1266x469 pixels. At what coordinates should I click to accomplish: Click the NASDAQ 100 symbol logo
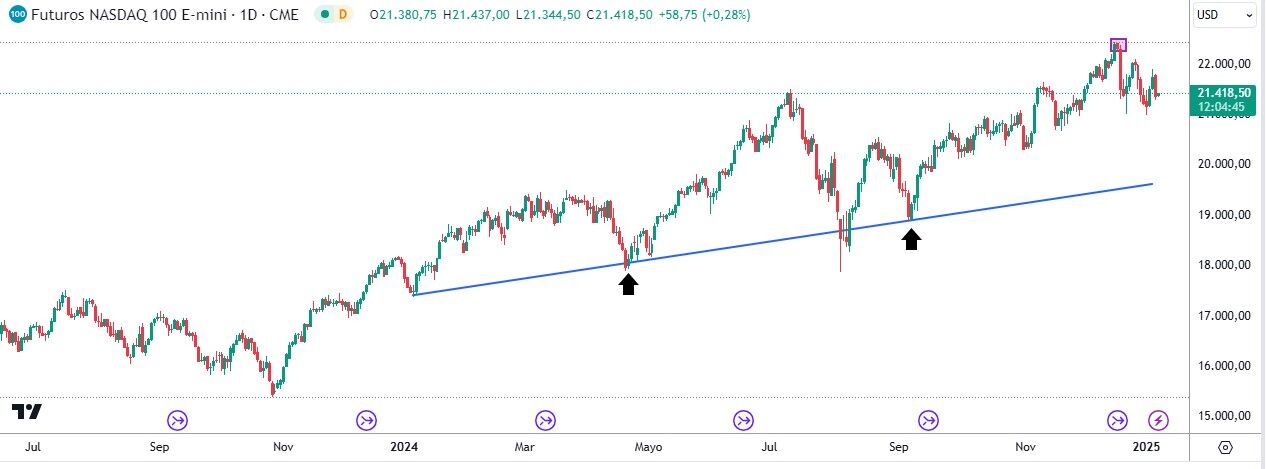(17, 15)
